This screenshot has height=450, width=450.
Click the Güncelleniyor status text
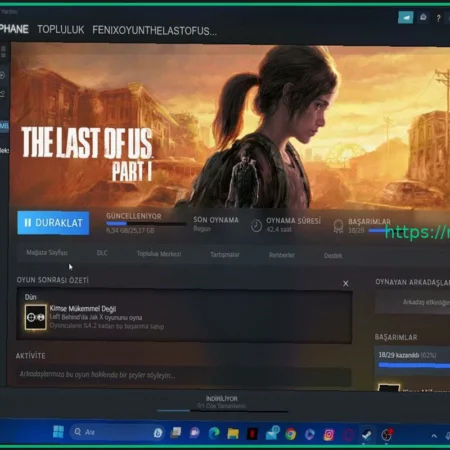click(134, 216)
